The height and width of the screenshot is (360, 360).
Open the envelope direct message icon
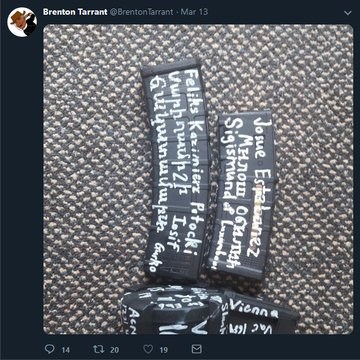(x=197, y=349)
